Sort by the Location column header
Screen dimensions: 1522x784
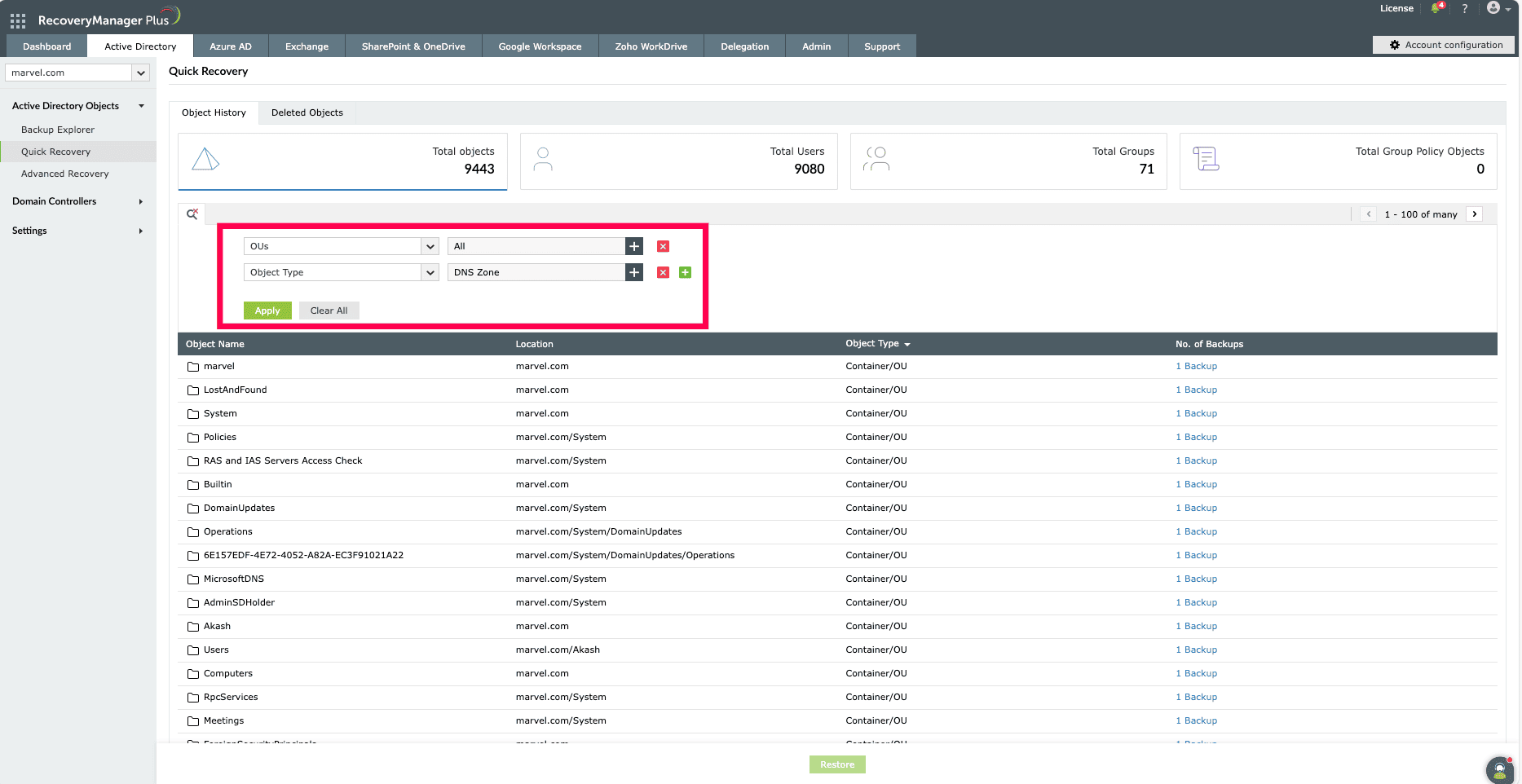click(x=535, y=344)
